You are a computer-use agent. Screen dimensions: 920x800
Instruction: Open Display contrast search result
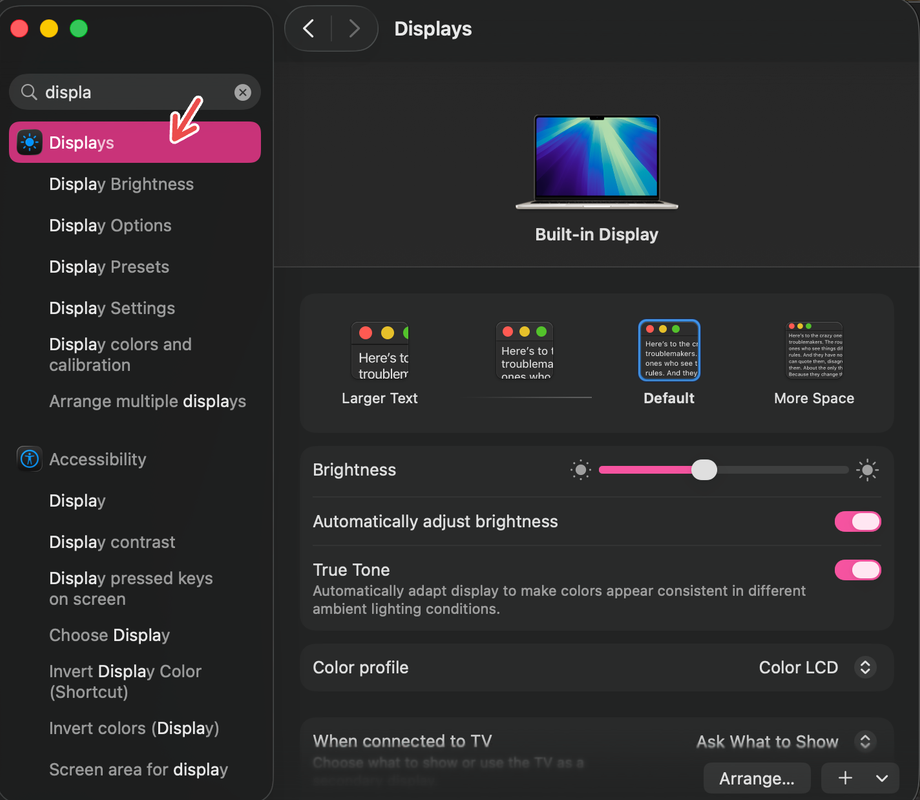coord(112,542)
